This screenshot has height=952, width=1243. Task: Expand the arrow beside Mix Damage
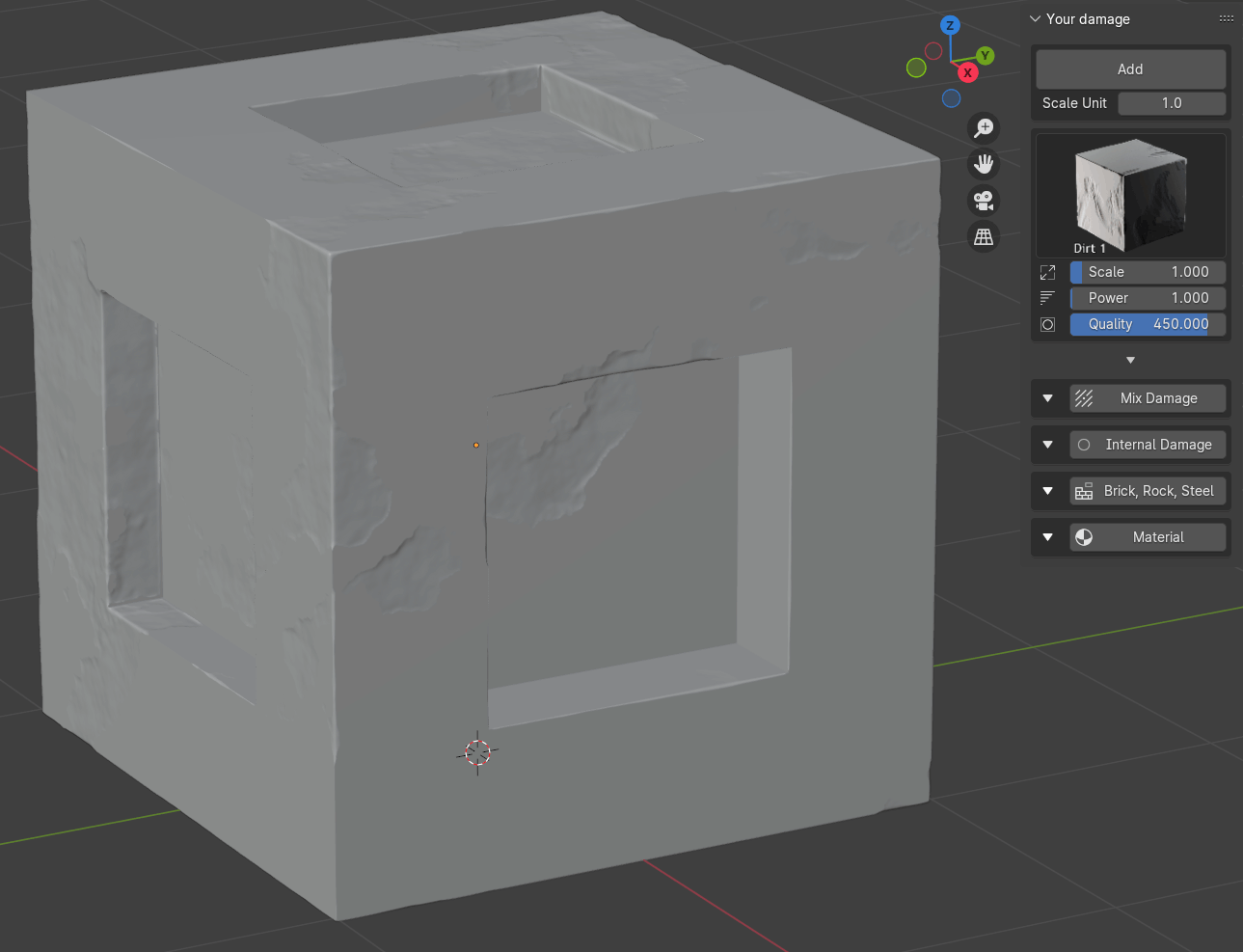[x=1048, y=398]
